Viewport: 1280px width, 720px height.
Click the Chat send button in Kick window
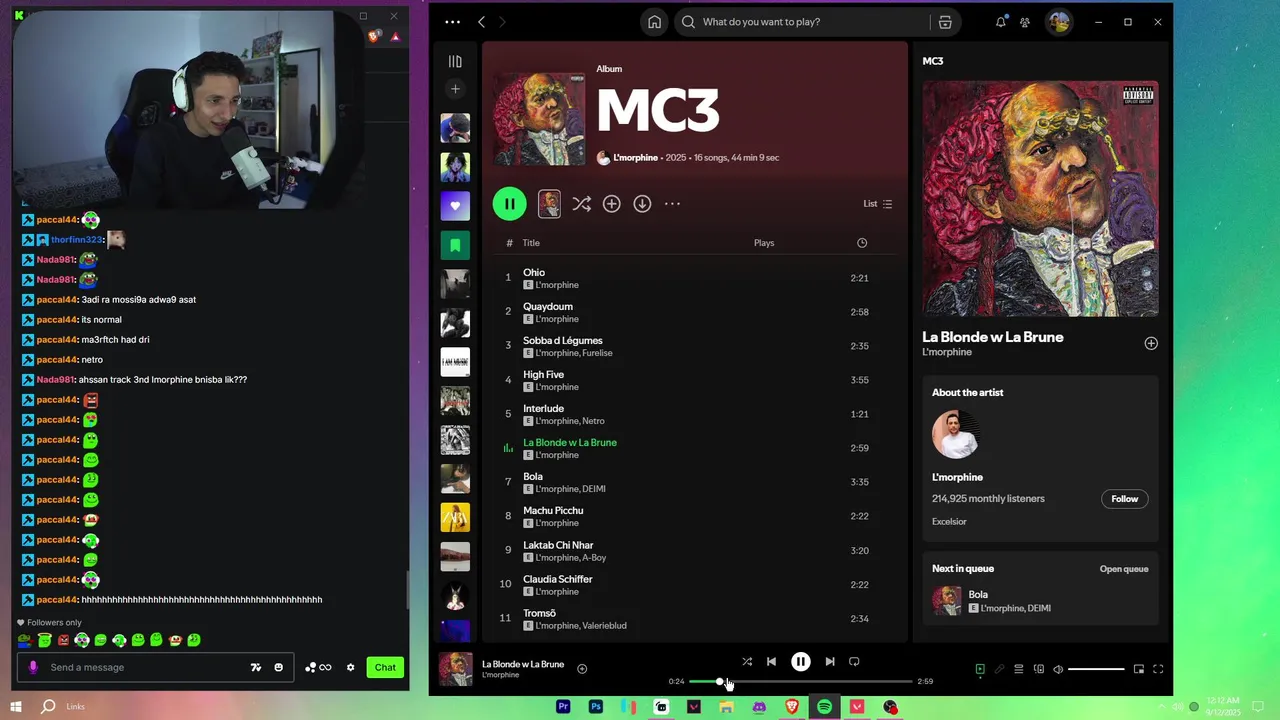point(385,667)
